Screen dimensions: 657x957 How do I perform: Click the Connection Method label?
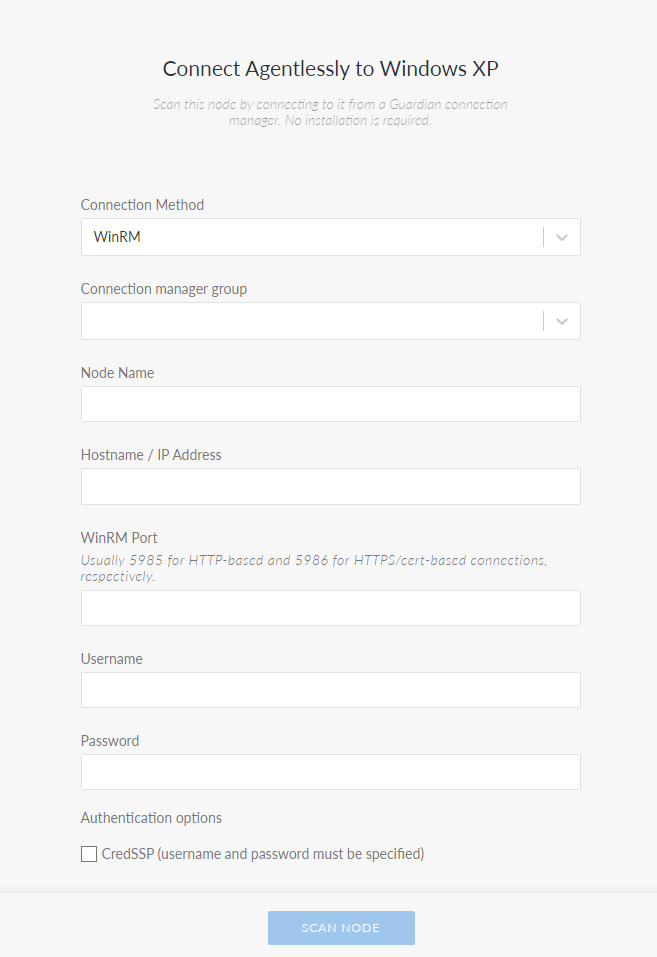tap(142, 205)
